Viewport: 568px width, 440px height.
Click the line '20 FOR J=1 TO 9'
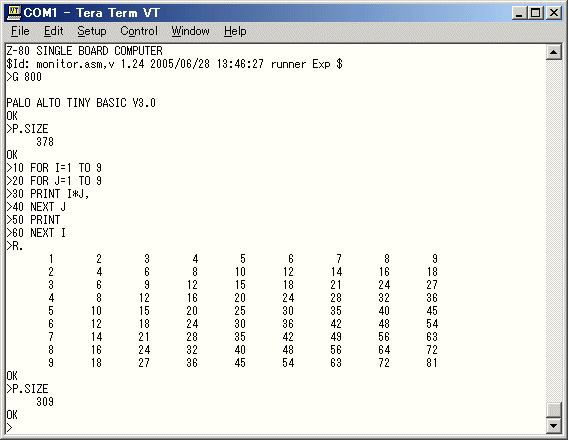pos(54,181)
